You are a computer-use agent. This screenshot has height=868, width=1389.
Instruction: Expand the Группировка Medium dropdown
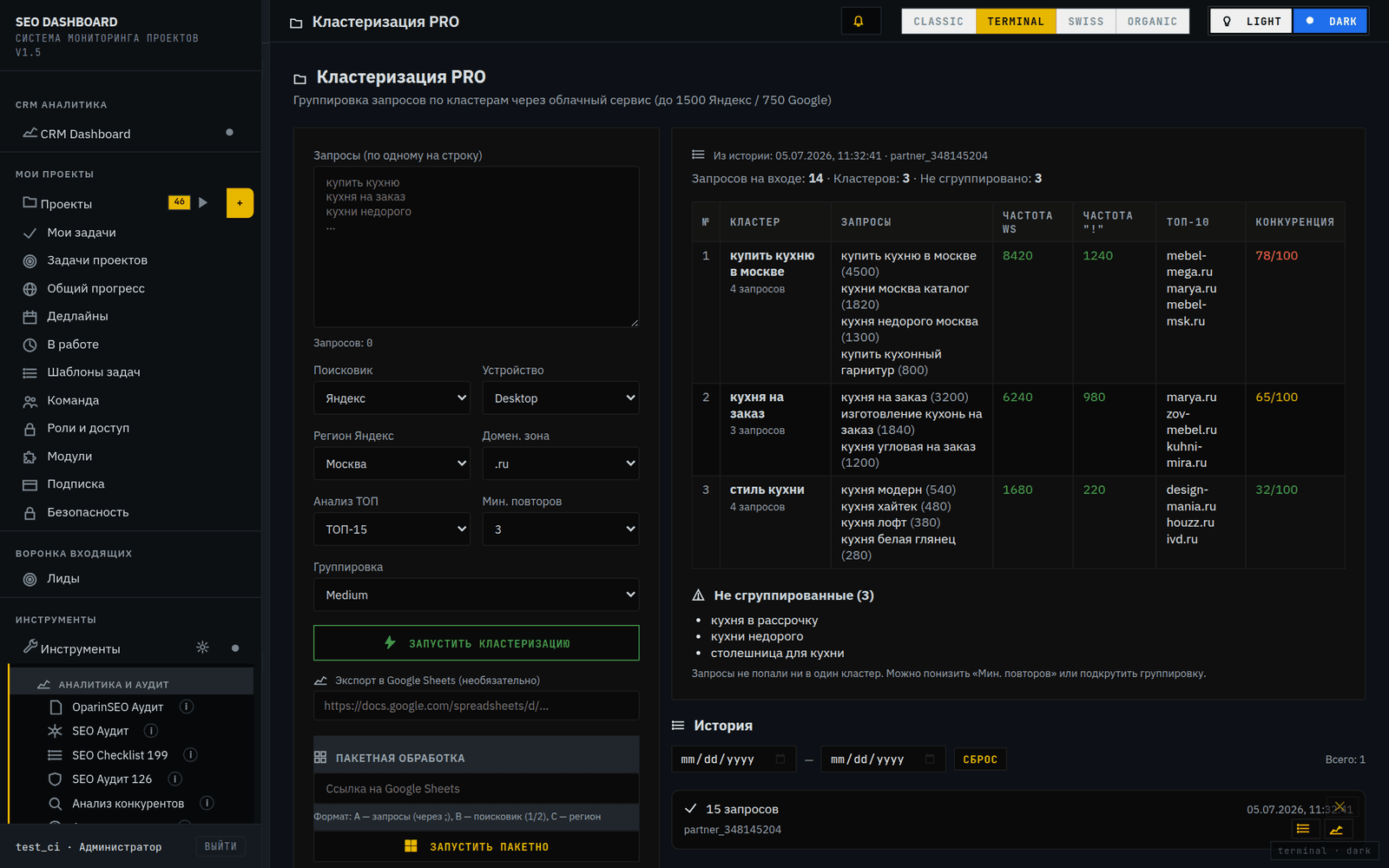(x=476, y=595)
